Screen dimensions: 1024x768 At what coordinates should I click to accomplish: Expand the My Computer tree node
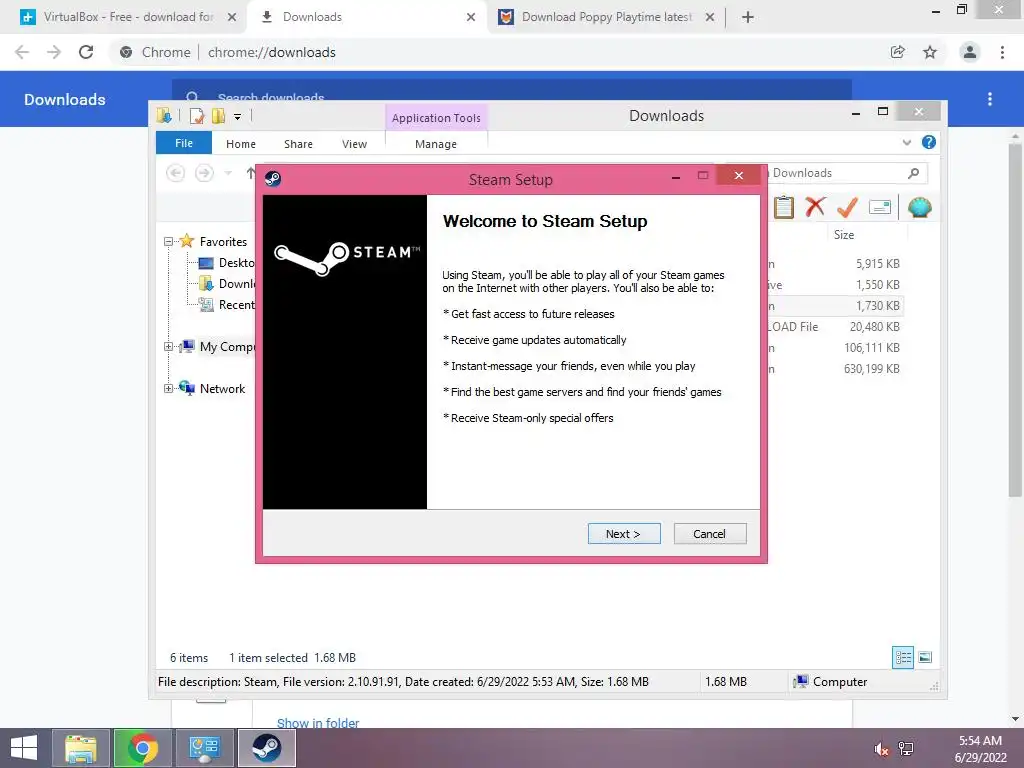(168, 347)
